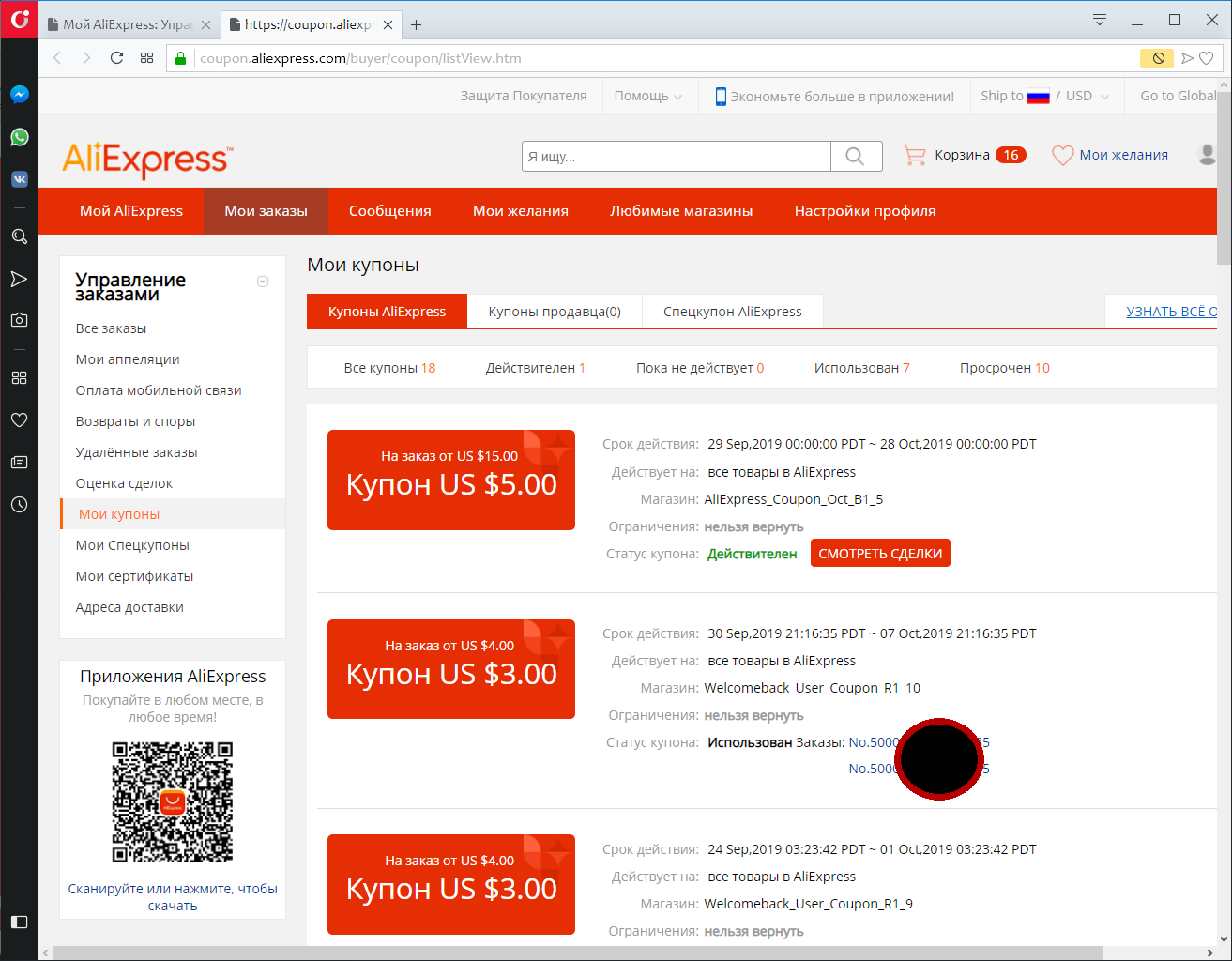The width and height of the screenshot is (1232, 961).
Task: Open bookmarks heart in the Opera sidebar
Action: tap(19, 419)
